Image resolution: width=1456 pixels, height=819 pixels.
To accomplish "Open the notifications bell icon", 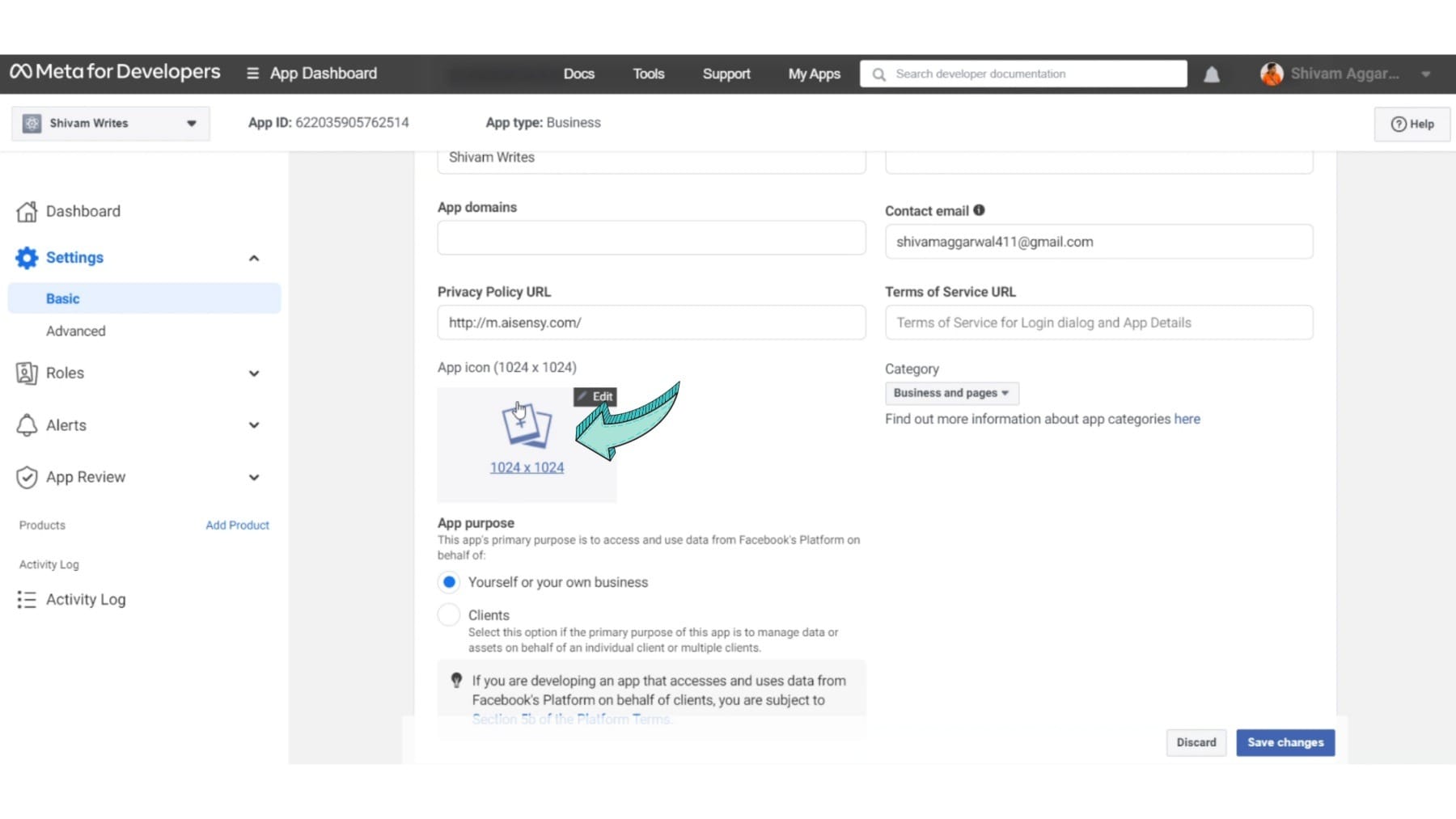I will pyautogui.click(x=1211, y=74).
